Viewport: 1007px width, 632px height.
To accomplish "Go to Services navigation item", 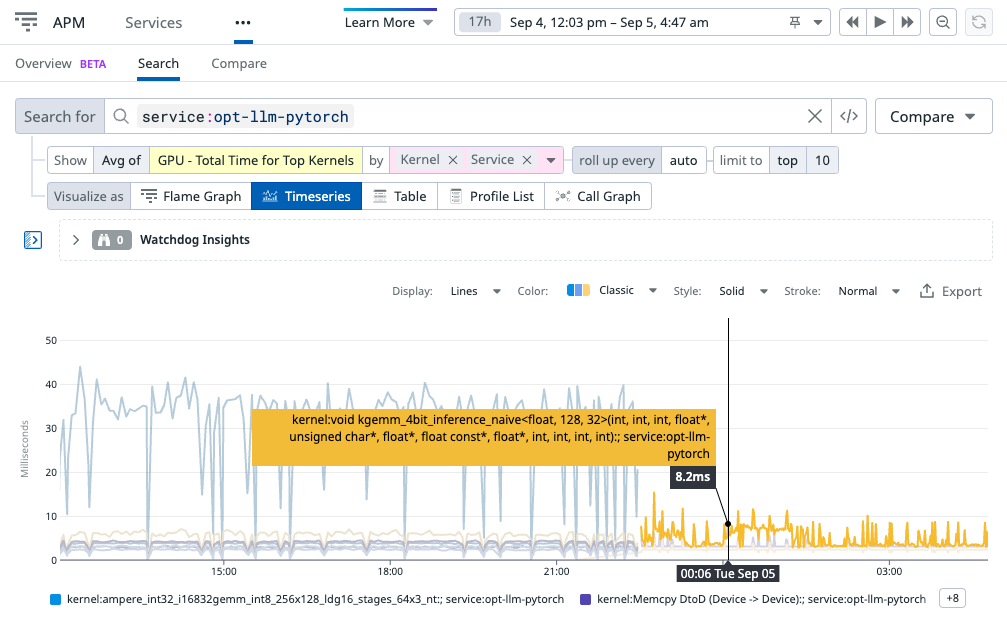I will 153,22.
